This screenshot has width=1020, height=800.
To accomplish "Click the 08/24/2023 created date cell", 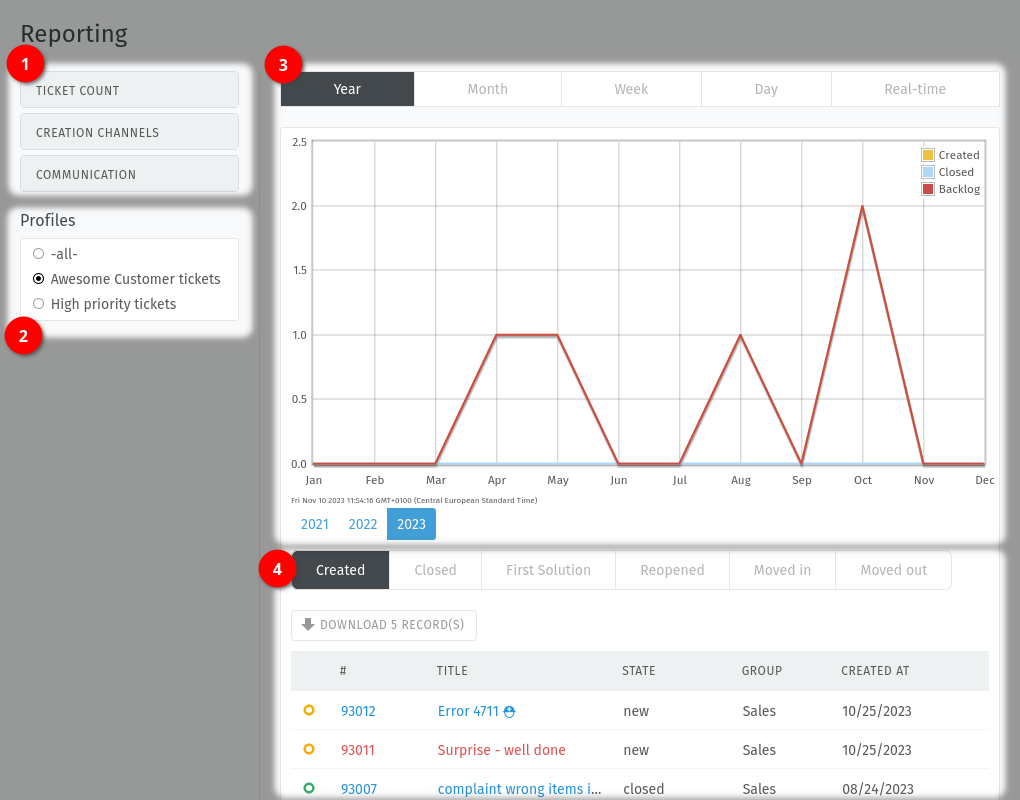I will coord(878,789).
